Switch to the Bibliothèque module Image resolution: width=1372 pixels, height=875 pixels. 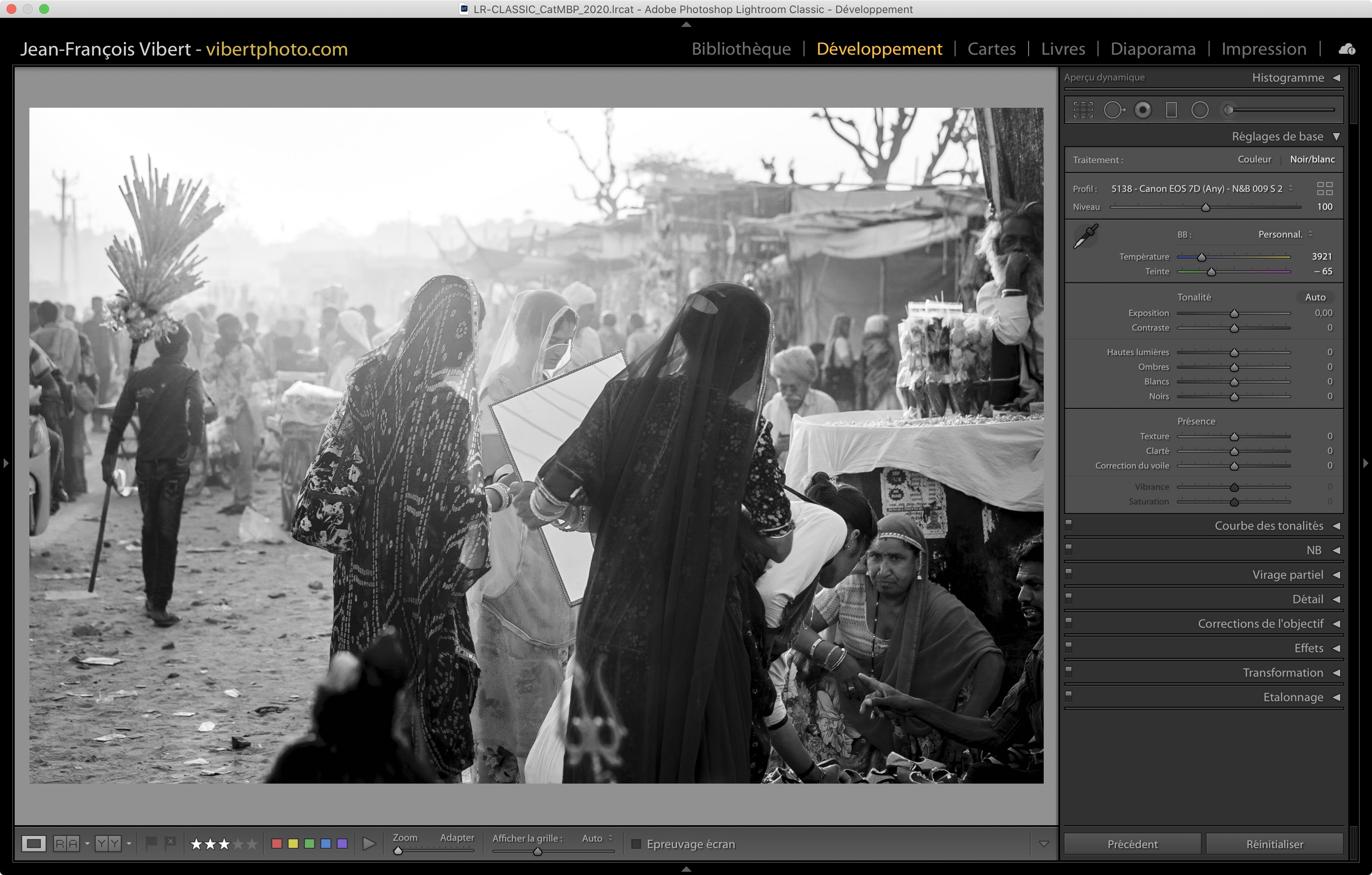click(741, 49)
